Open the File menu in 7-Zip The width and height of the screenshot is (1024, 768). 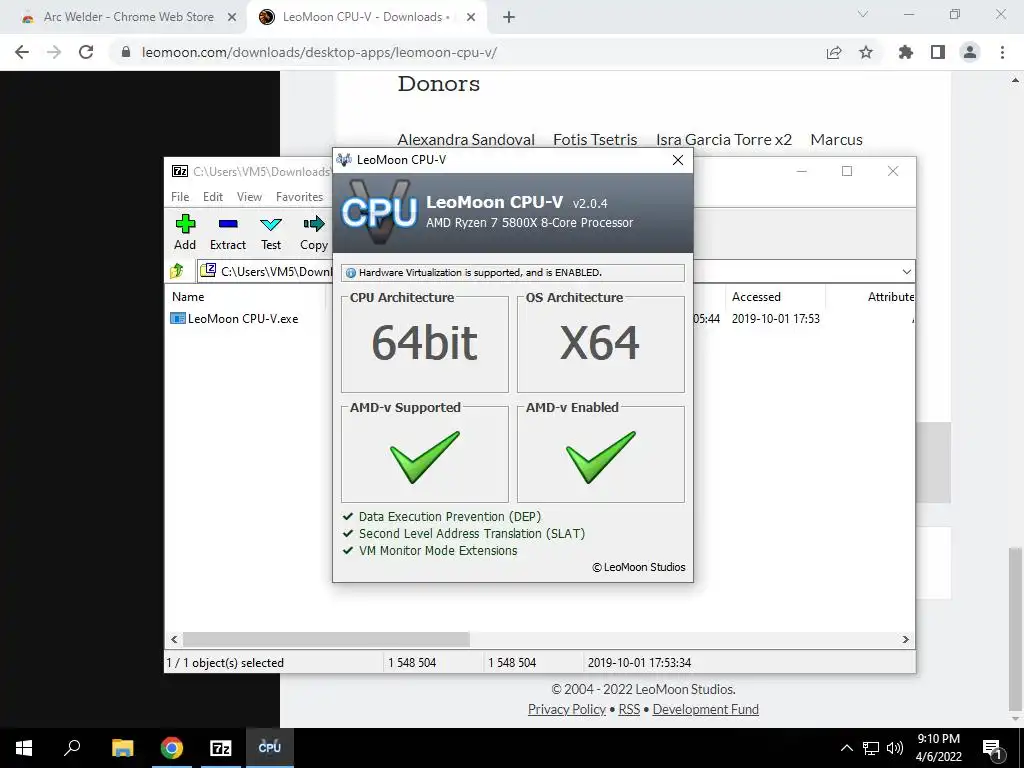click(180, 197)
